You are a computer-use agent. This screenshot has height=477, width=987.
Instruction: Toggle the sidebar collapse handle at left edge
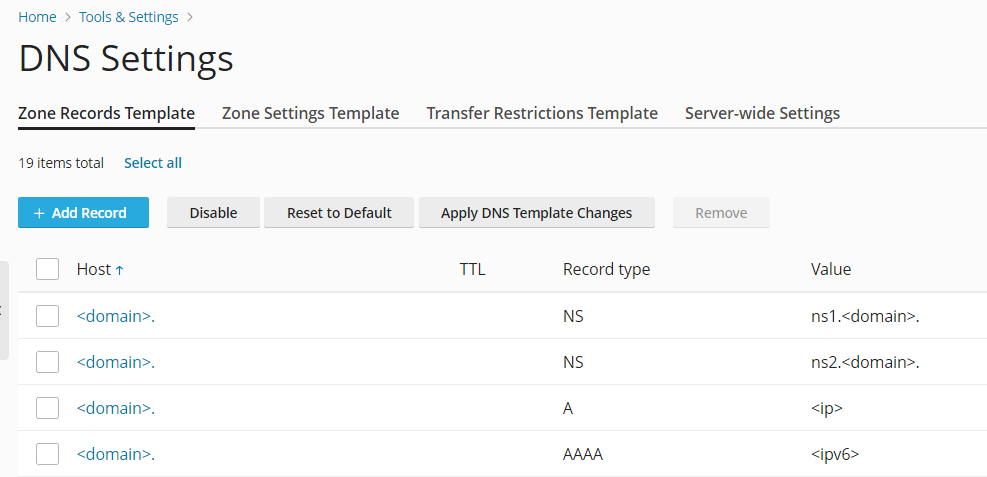[4, 310]
